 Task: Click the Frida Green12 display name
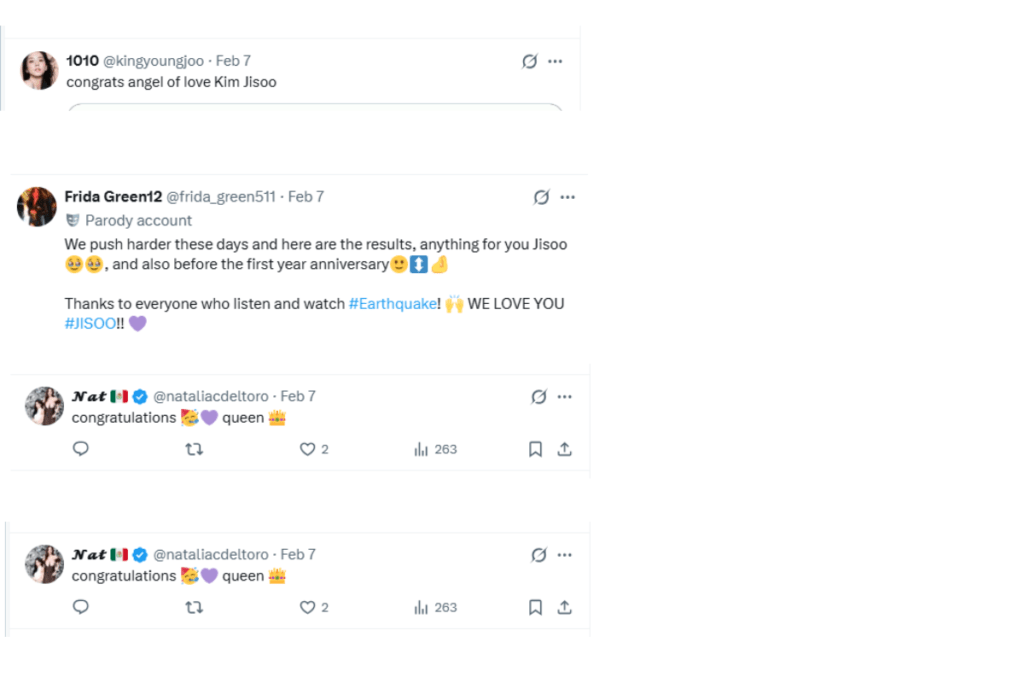click(x=112, y=197)
